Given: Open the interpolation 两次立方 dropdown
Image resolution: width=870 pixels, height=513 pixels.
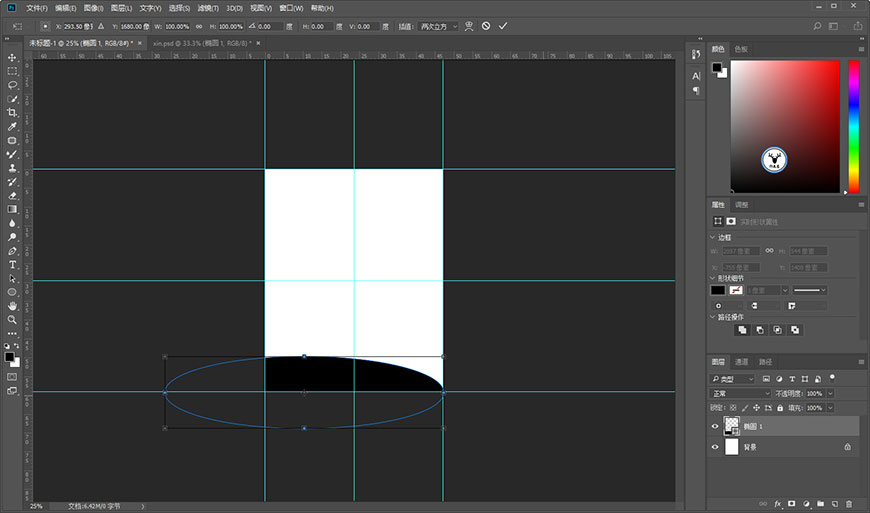Looking at the screenshot, I should pyautogui.click(x=439, y=27).
